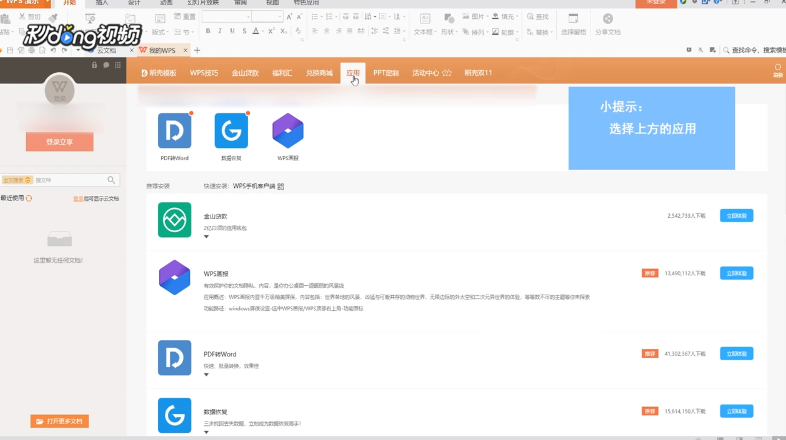Open the 活动中心 tab
Viewport: 786px width, 440px height.
point(432,73)
